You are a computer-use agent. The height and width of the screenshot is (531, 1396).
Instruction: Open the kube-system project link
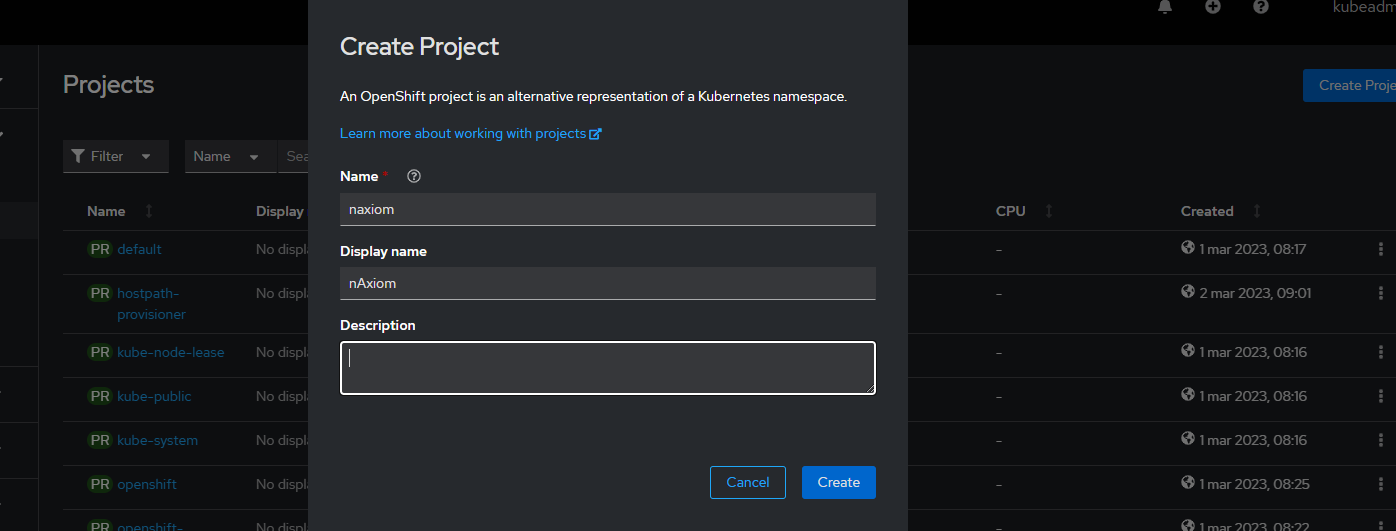pyautogui.click(x=157, y=440)
